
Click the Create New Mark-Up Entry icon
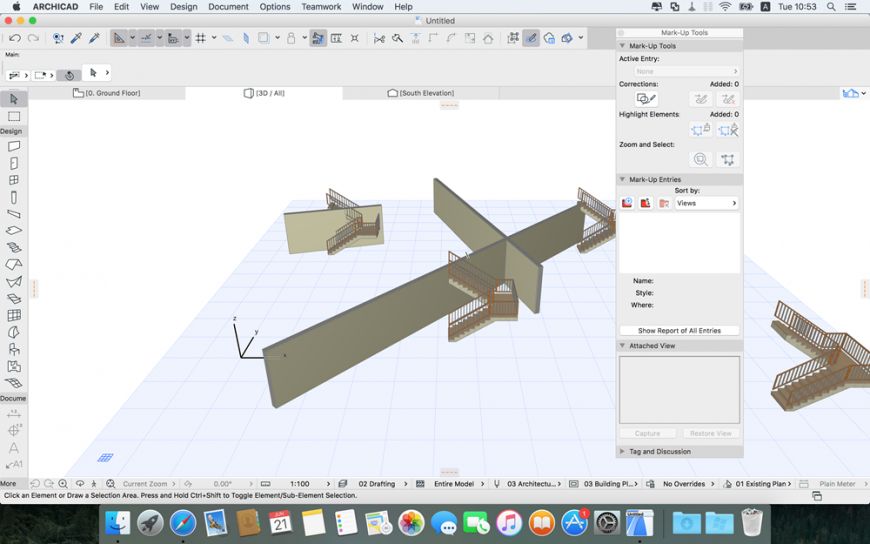627,203
